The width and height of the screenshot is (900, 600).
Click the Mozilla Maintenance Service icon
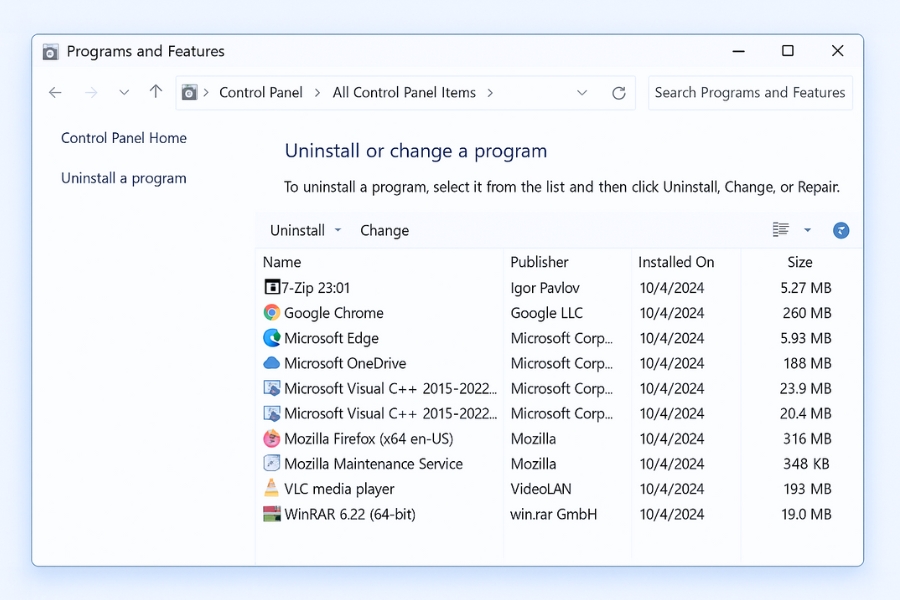[x=272, y=464]
